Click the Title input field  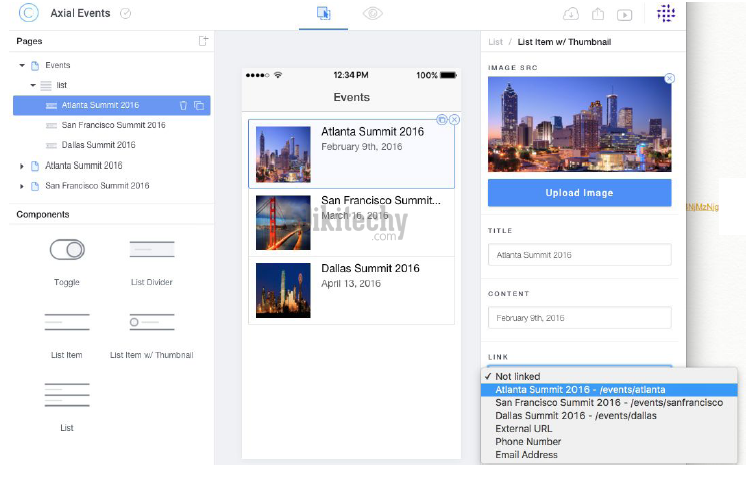click(x=579, y=255)
